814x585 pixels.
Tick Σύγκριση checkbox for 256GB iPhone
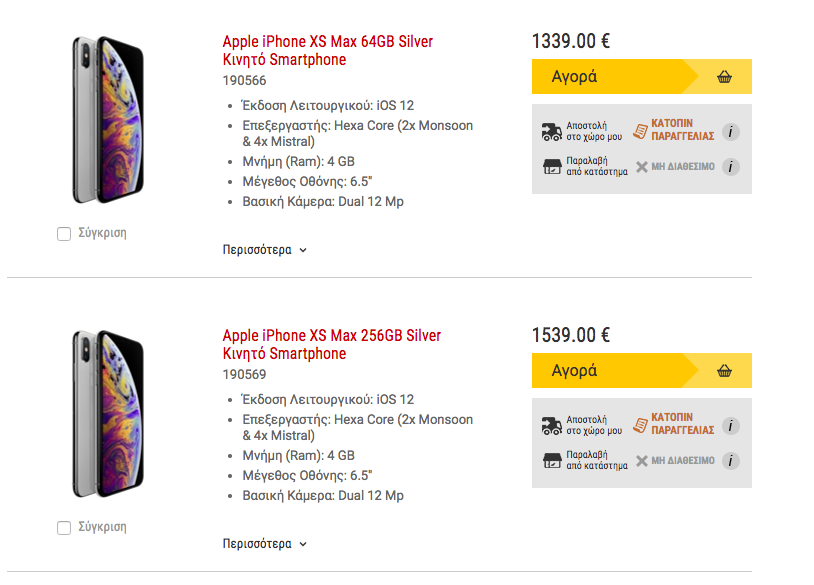64,528
